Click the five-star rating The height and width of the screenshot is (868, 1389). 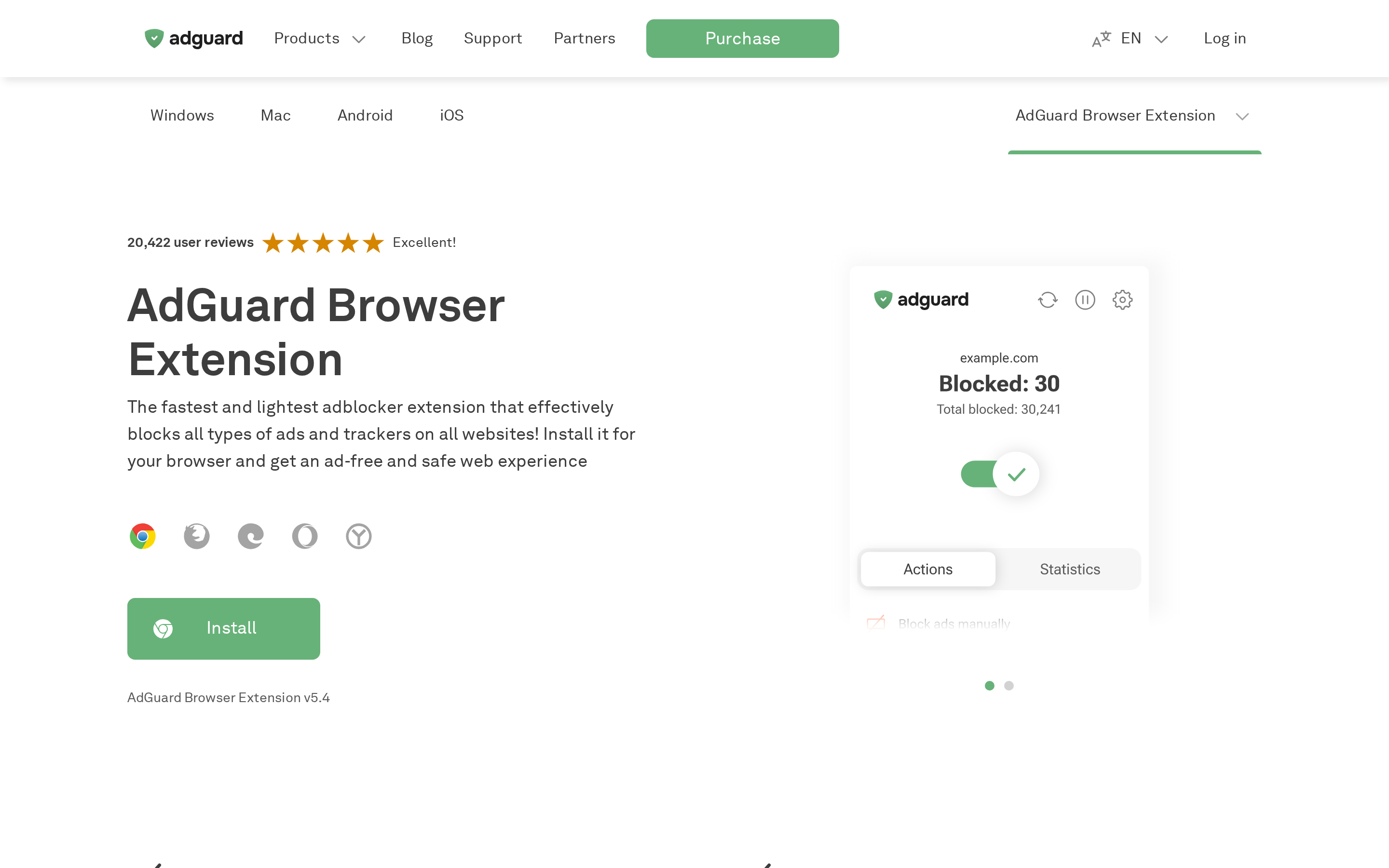[323, 243]
